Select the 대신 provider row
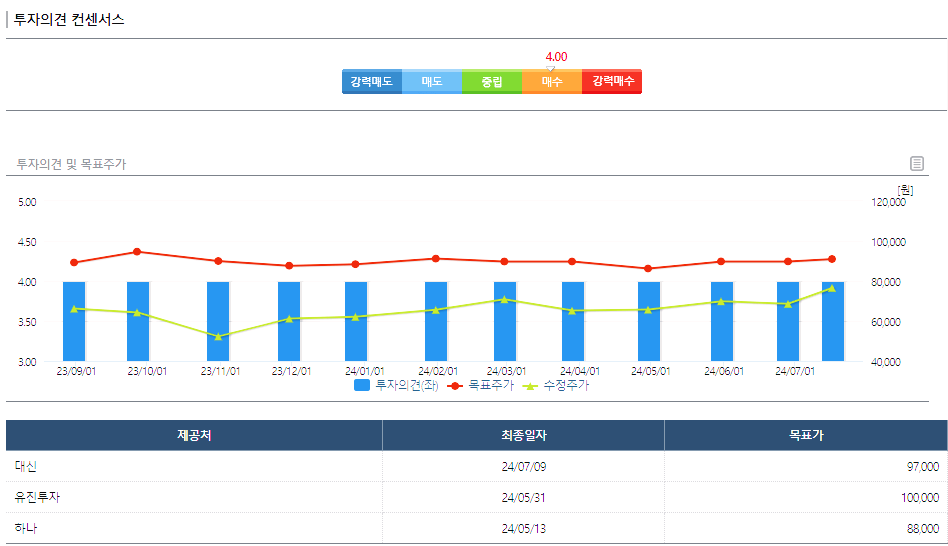This screenshot has width=948, height=546. click(x=476, y=466)
